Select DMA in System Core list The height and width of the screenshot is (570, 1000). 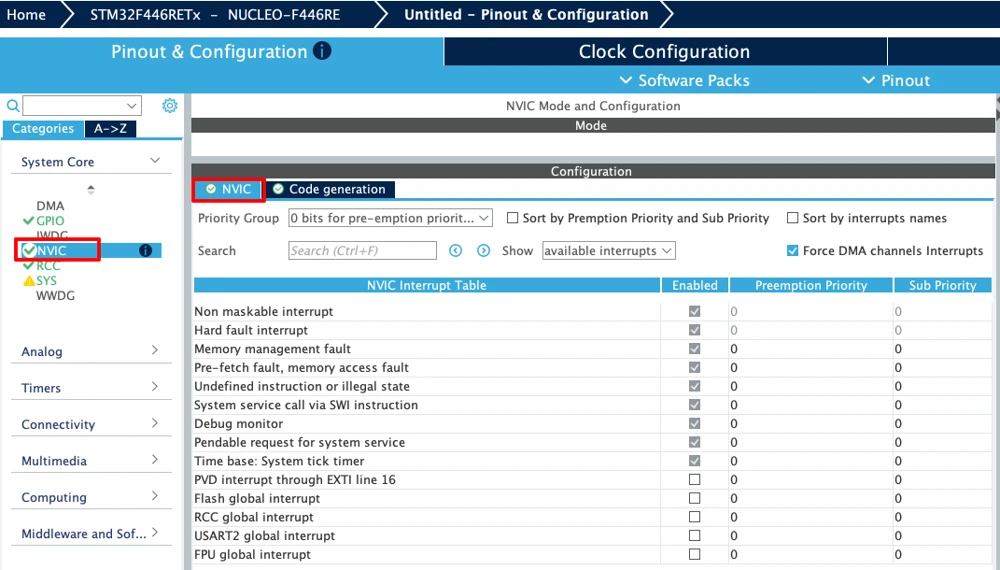[50, 206]
